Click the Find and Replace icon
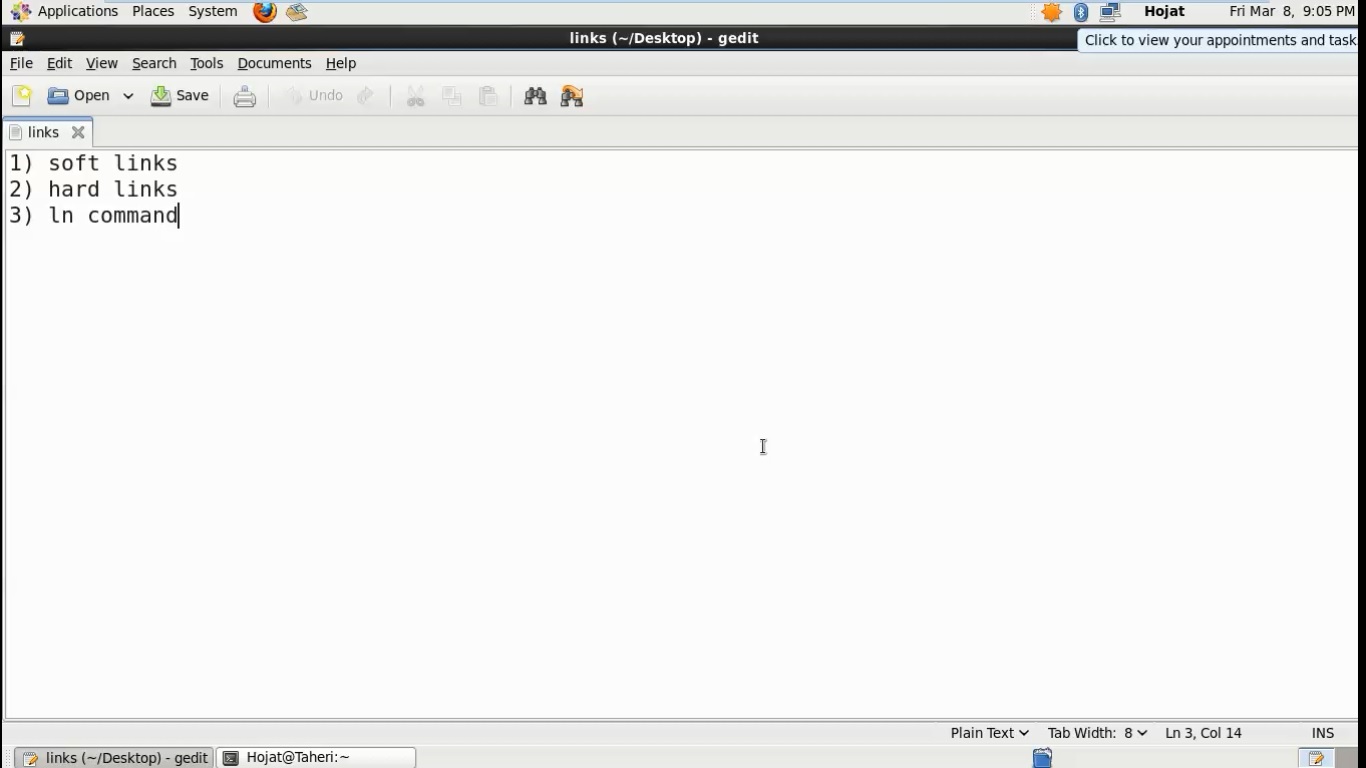This screenshot has width=1366, height=768. [572, 96]
